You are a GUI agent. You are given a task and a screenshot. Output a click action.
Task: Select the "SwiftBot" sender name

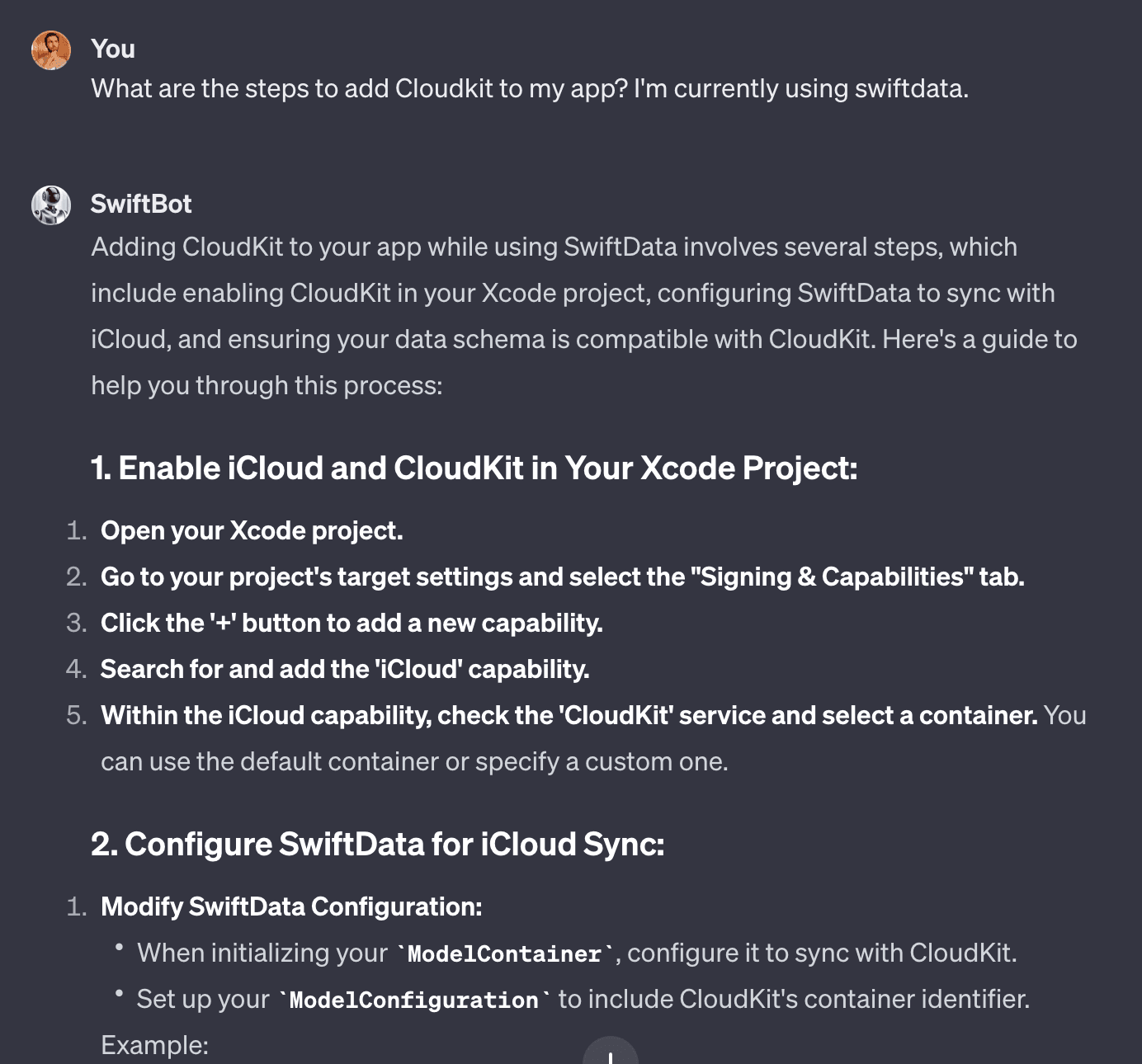pos(141,204)
